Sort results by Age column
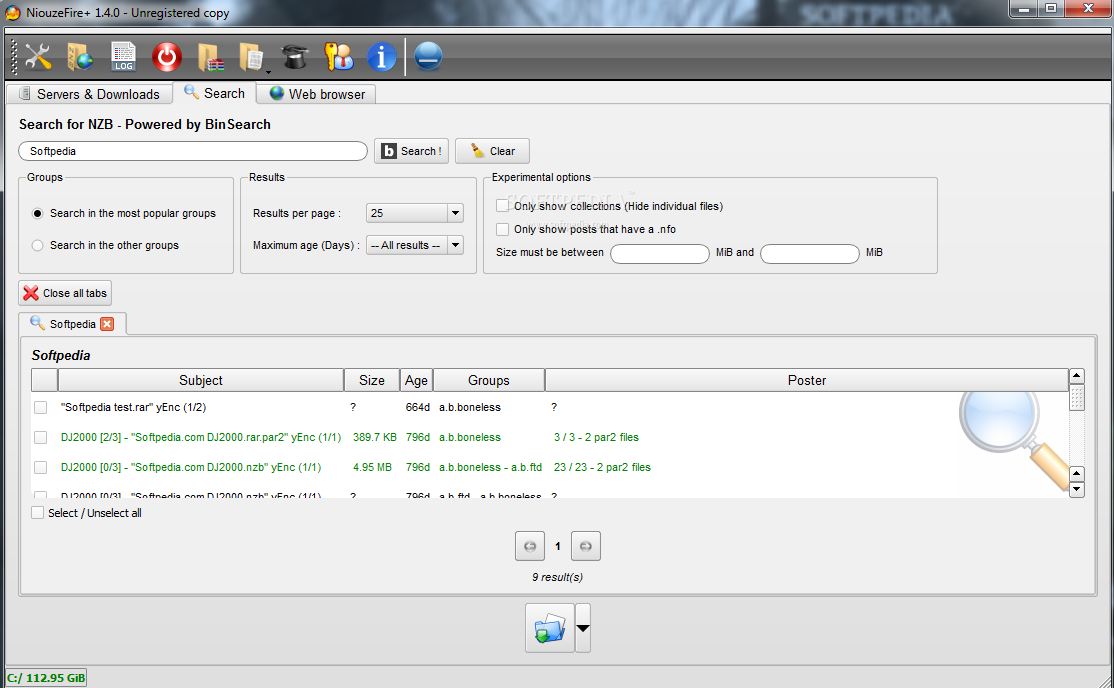This screenshot has height=688, width=1114. 416,380
